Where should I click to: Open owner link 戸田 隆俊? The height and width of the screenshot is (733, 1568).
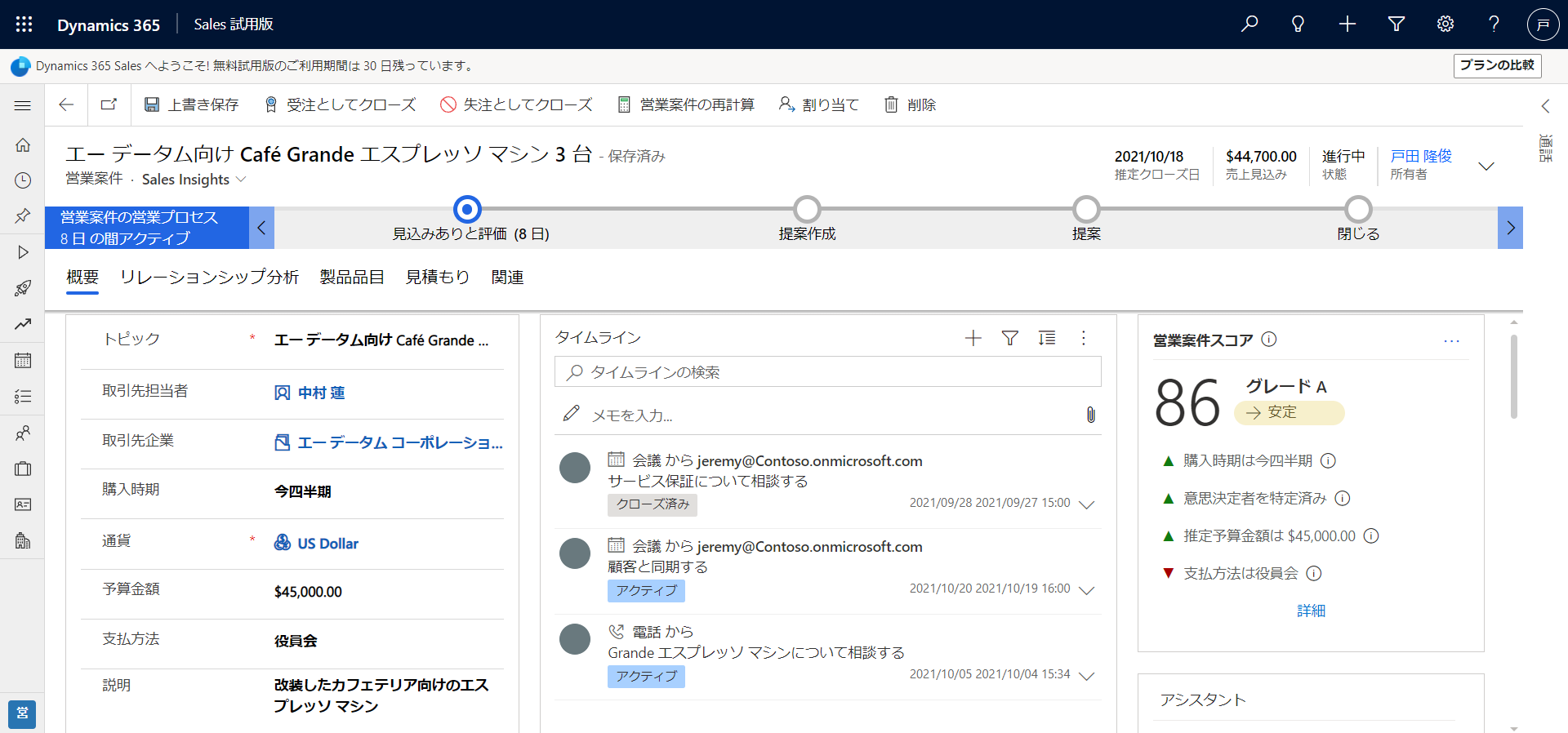1421,156
